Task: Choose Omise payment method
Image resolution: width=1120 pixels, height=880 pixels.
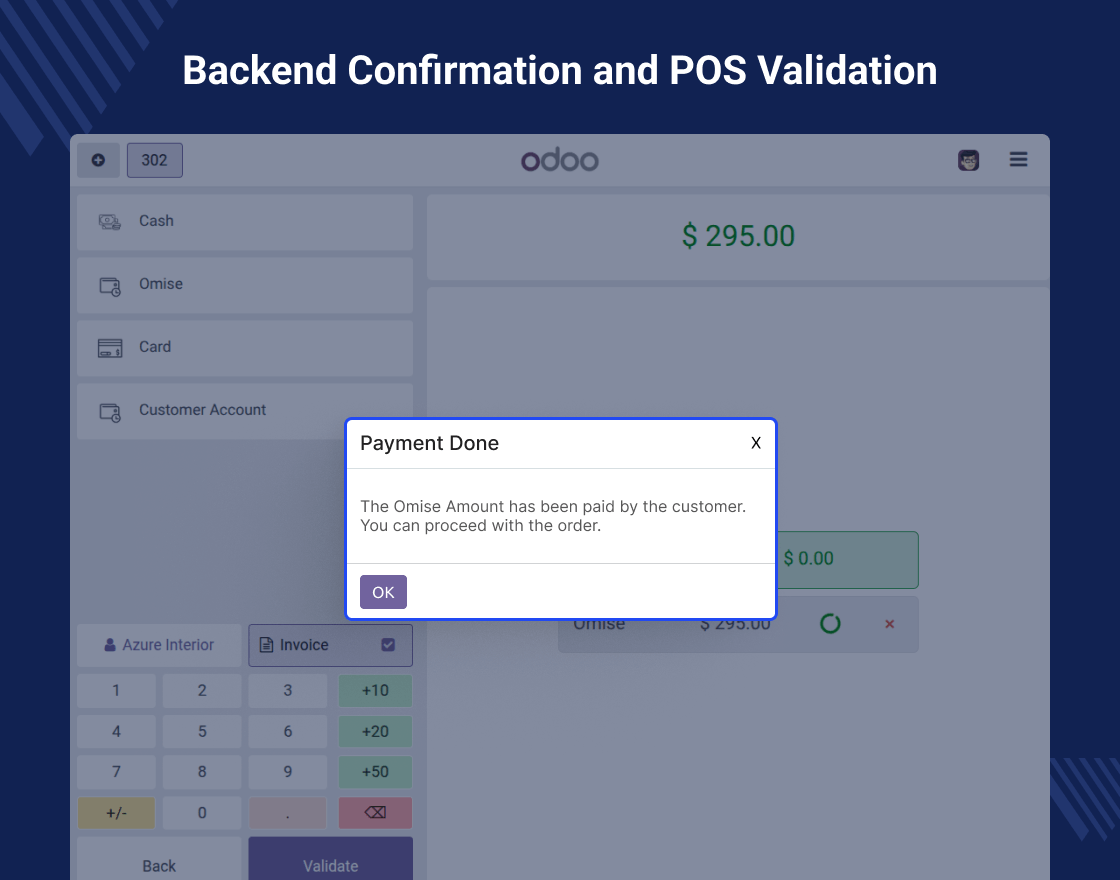Action: (244, 284)
